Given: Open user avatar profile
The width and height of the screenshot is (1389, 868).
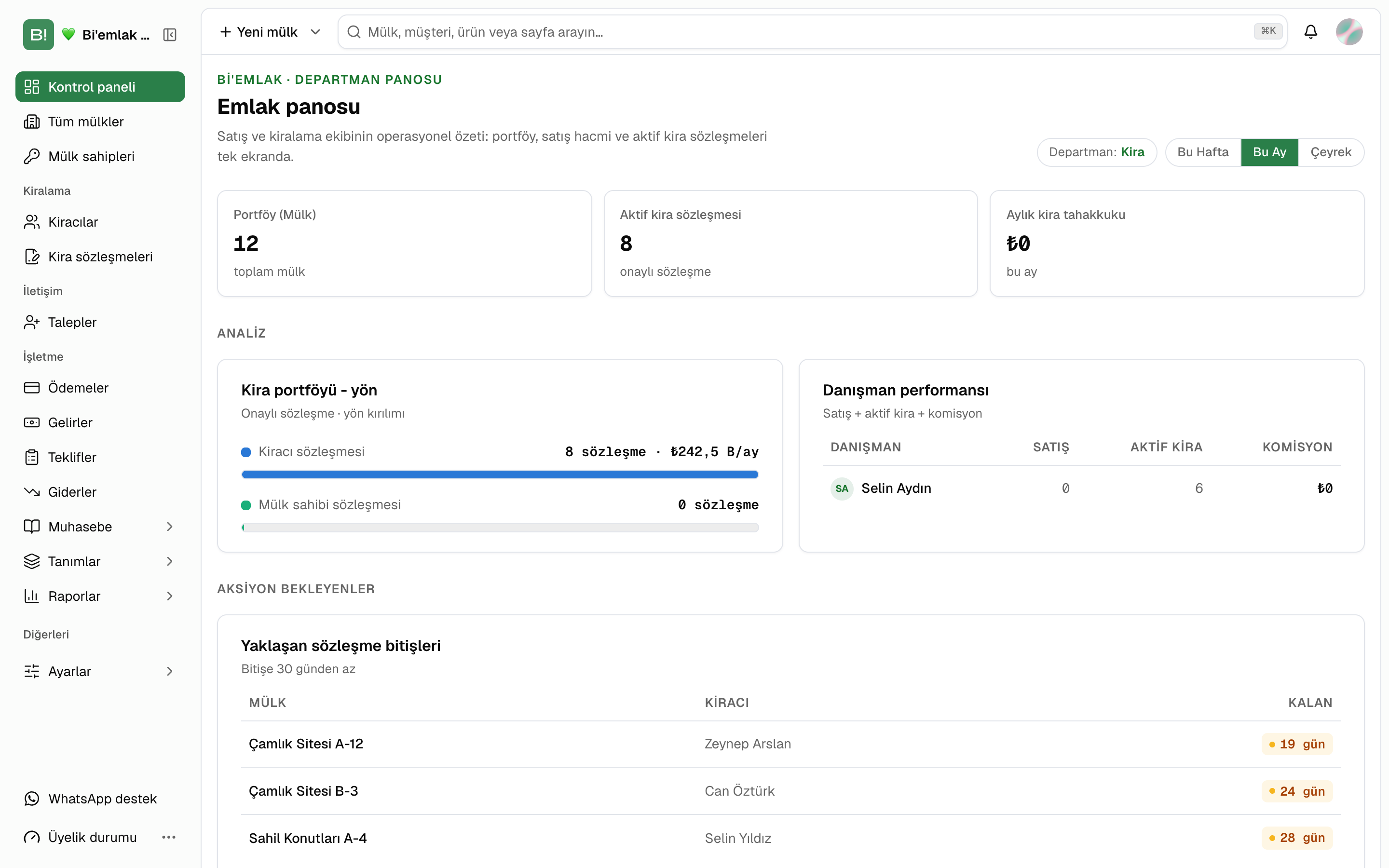Looking at the screenshot, I should [1349, 31].
